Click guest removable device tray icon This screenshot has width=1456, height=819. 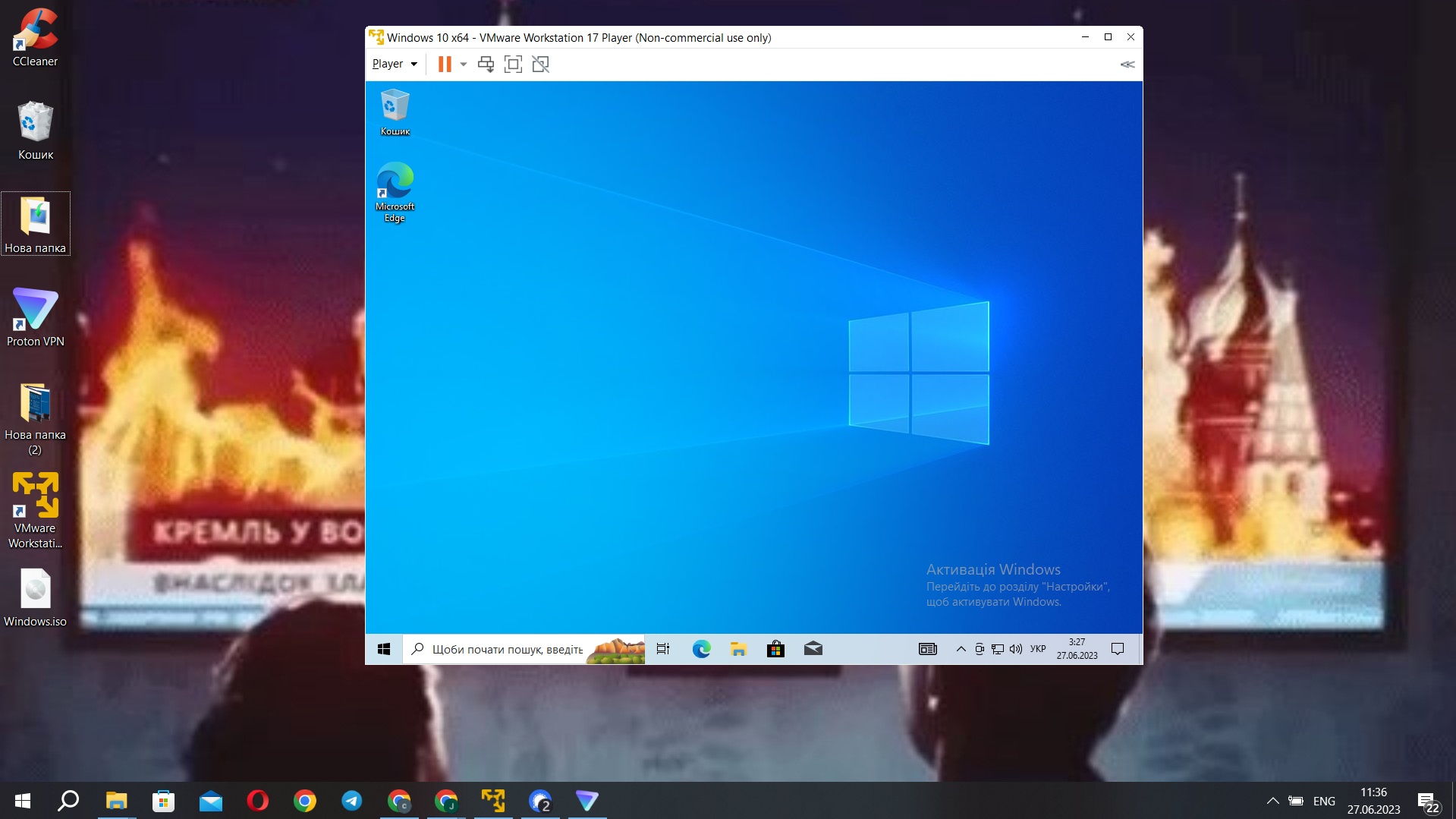pos(980,649)
